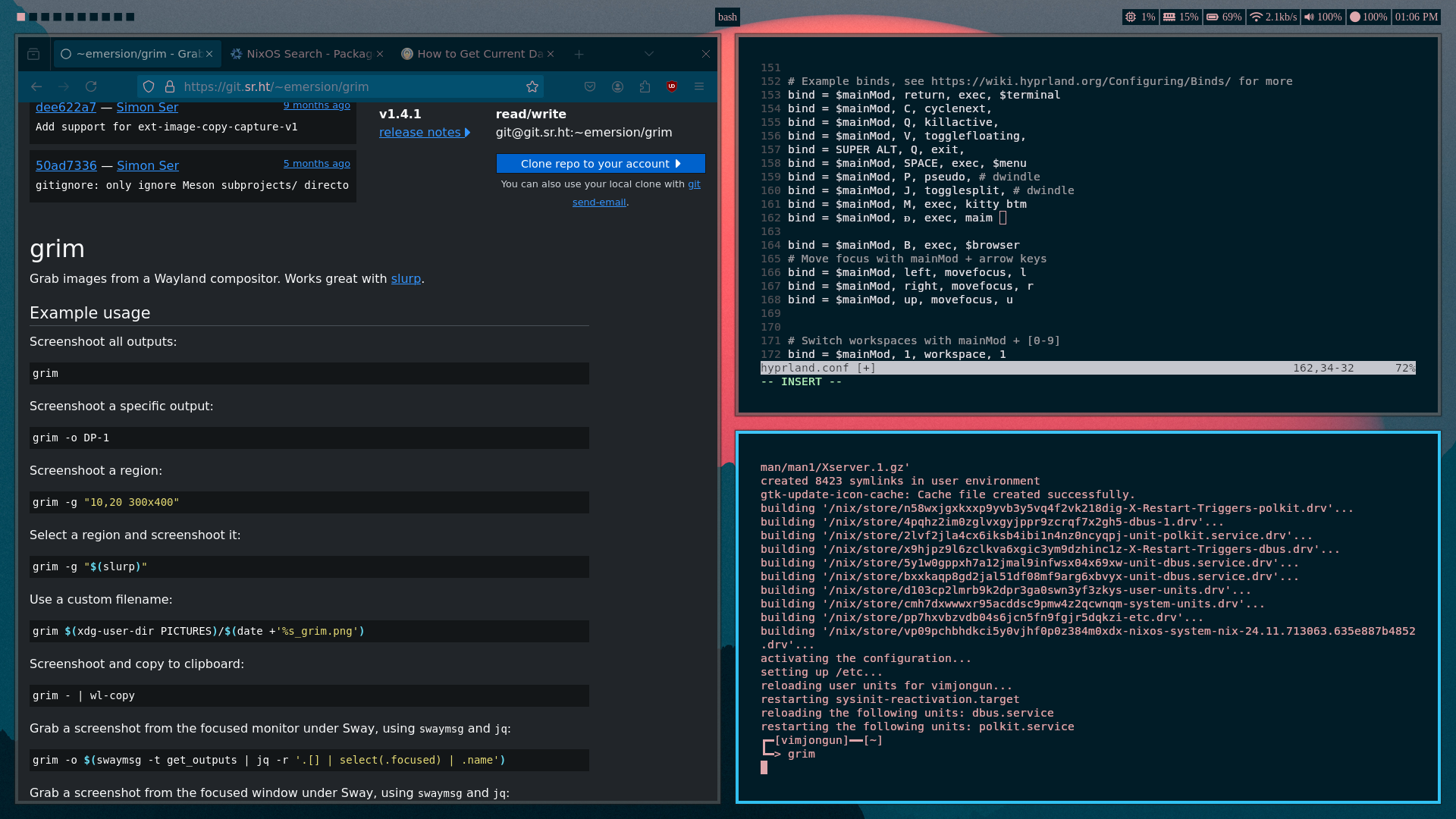
Task: Click the site security padlock icon
Action: pos(170,86)
